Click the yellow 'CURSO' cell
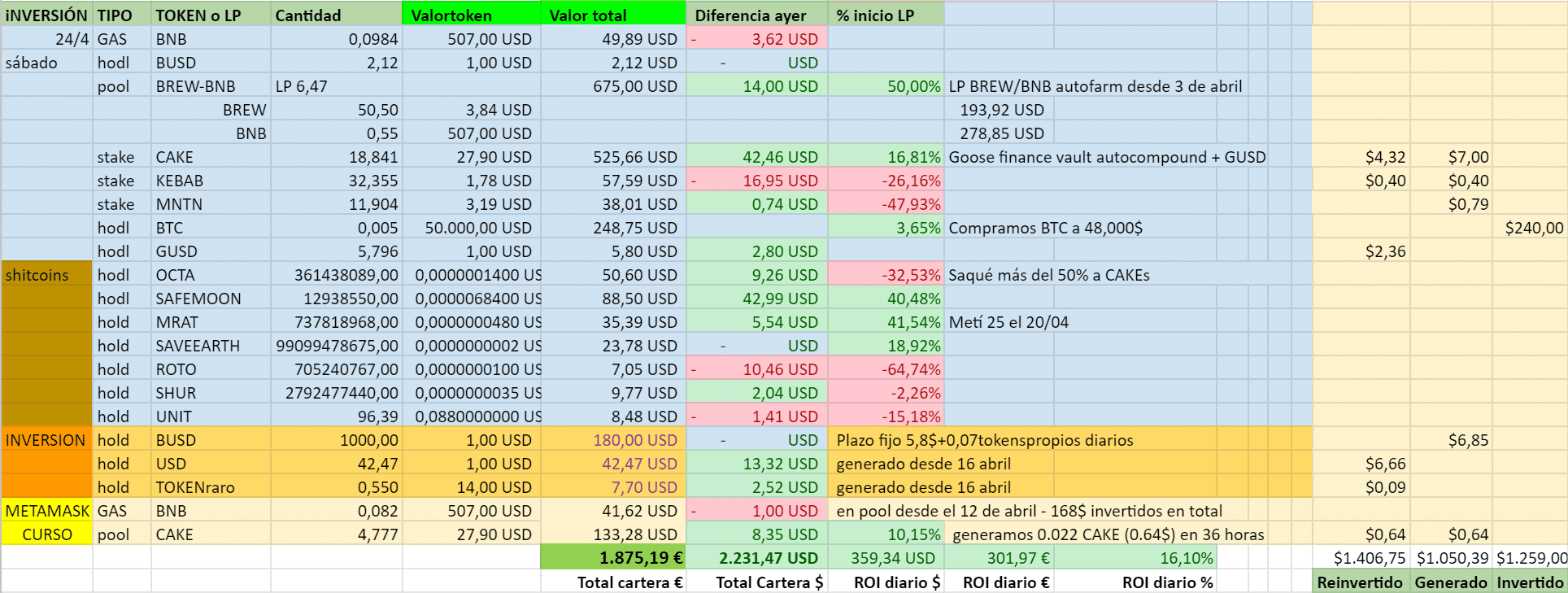Viewport: 1568px width, 593px height. [46, 534]
